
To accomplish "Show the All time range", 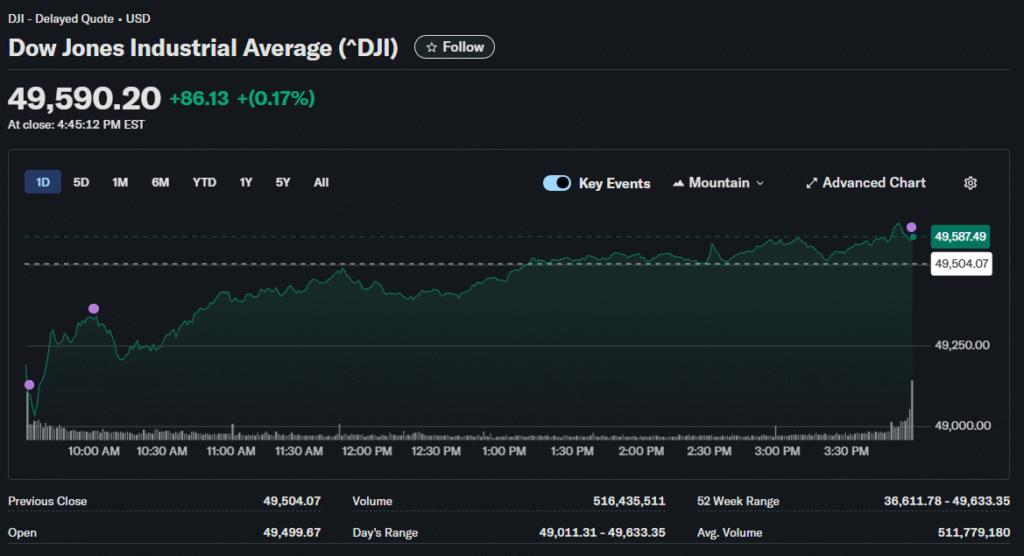I will (321, 182).
